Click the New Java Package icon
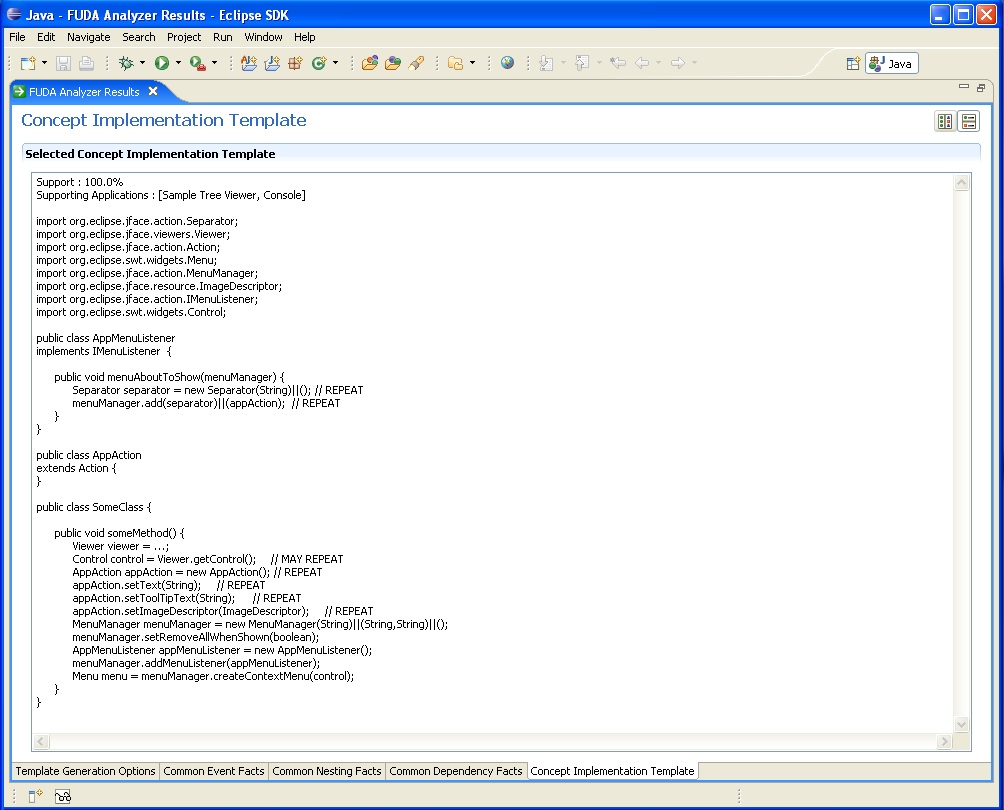 tap(272, 63)
